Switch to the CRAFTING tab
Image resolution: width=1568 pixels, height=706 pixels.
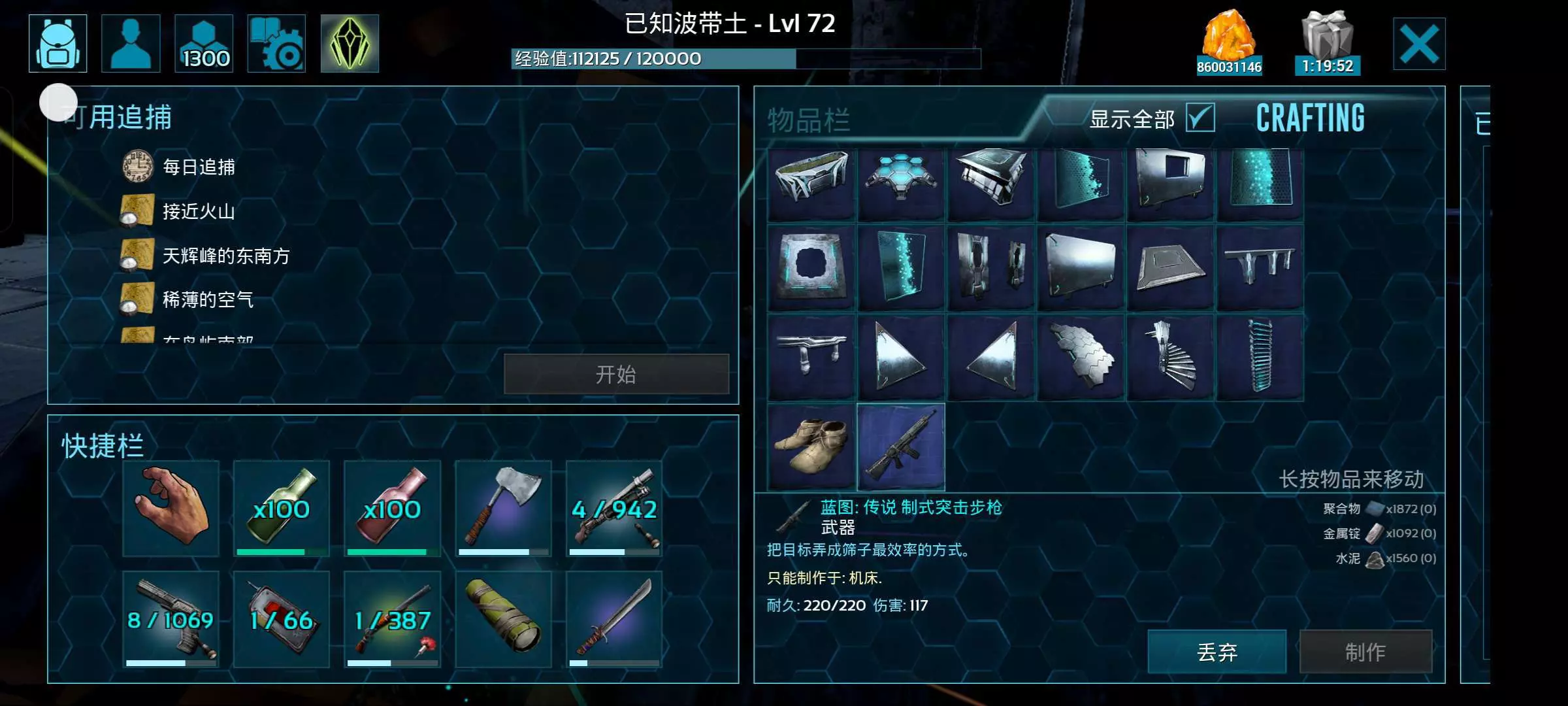click(1311, 118)
